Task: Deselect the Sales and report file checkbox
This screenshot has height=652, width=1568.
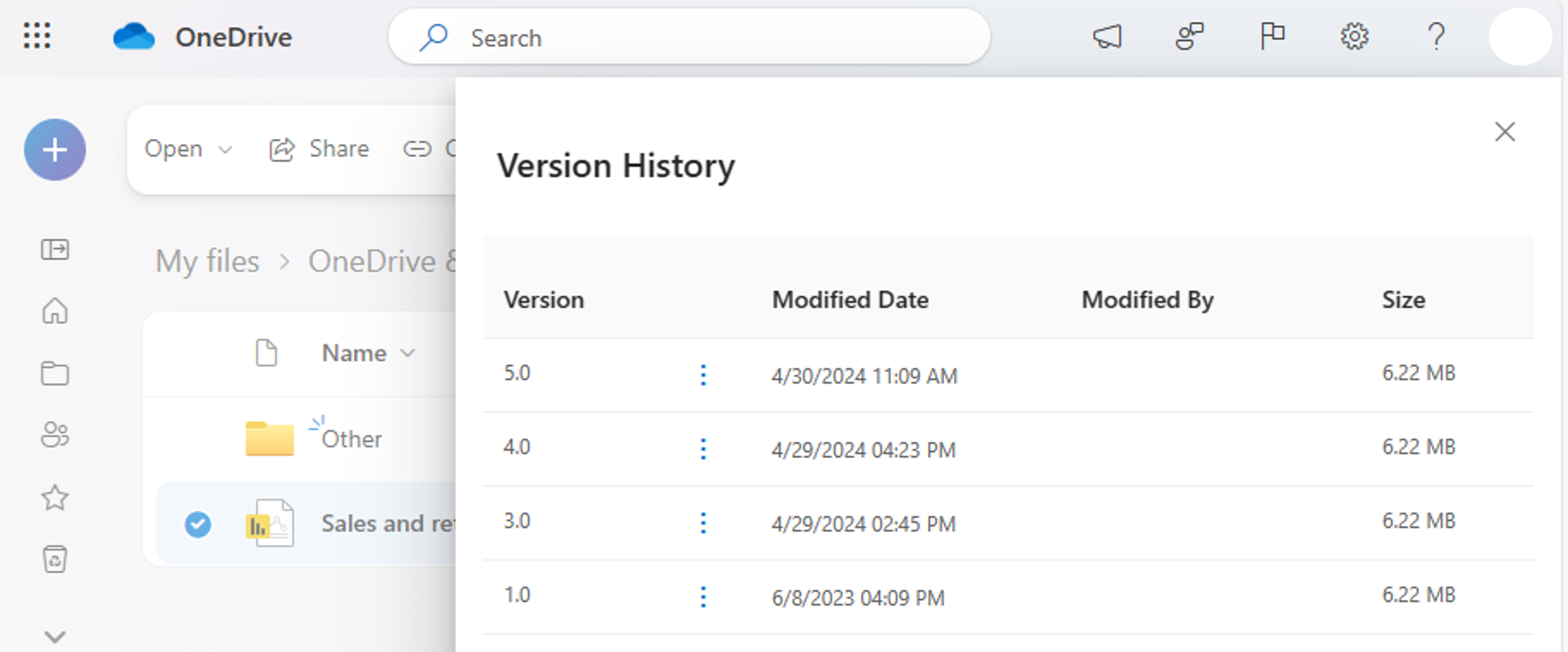Action: [x=198, y=524]
